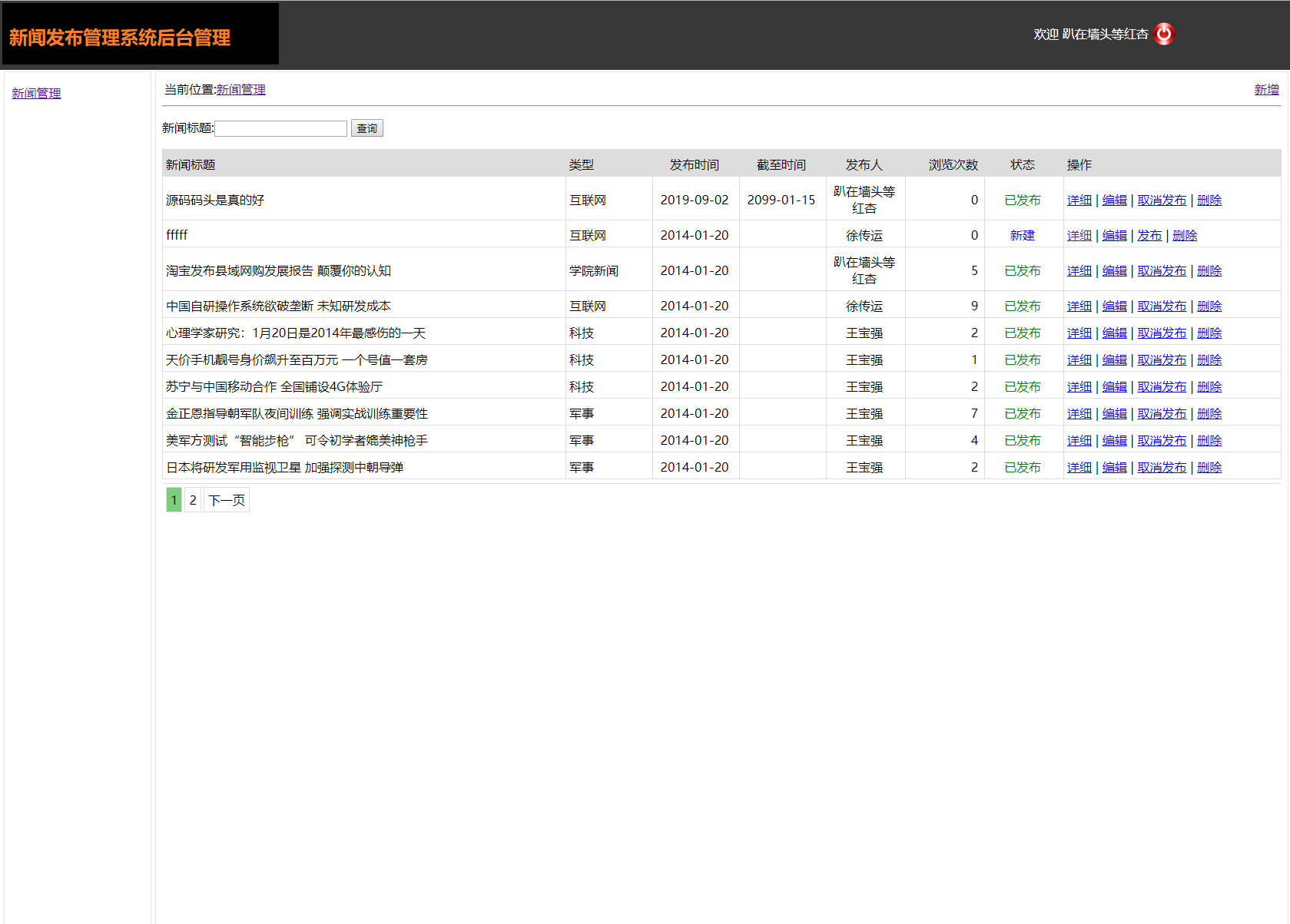1290x924 pixels.
Task: Click 取消发布 for the 苏宁与中国移动合作 row
Action: click(1161, 386)
